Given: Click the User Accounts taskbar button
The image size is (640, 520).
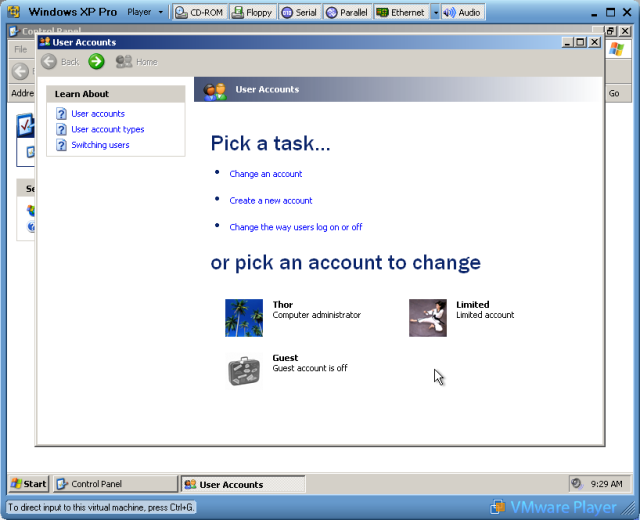Looking at the screenshot, I should tap(243, 484).
